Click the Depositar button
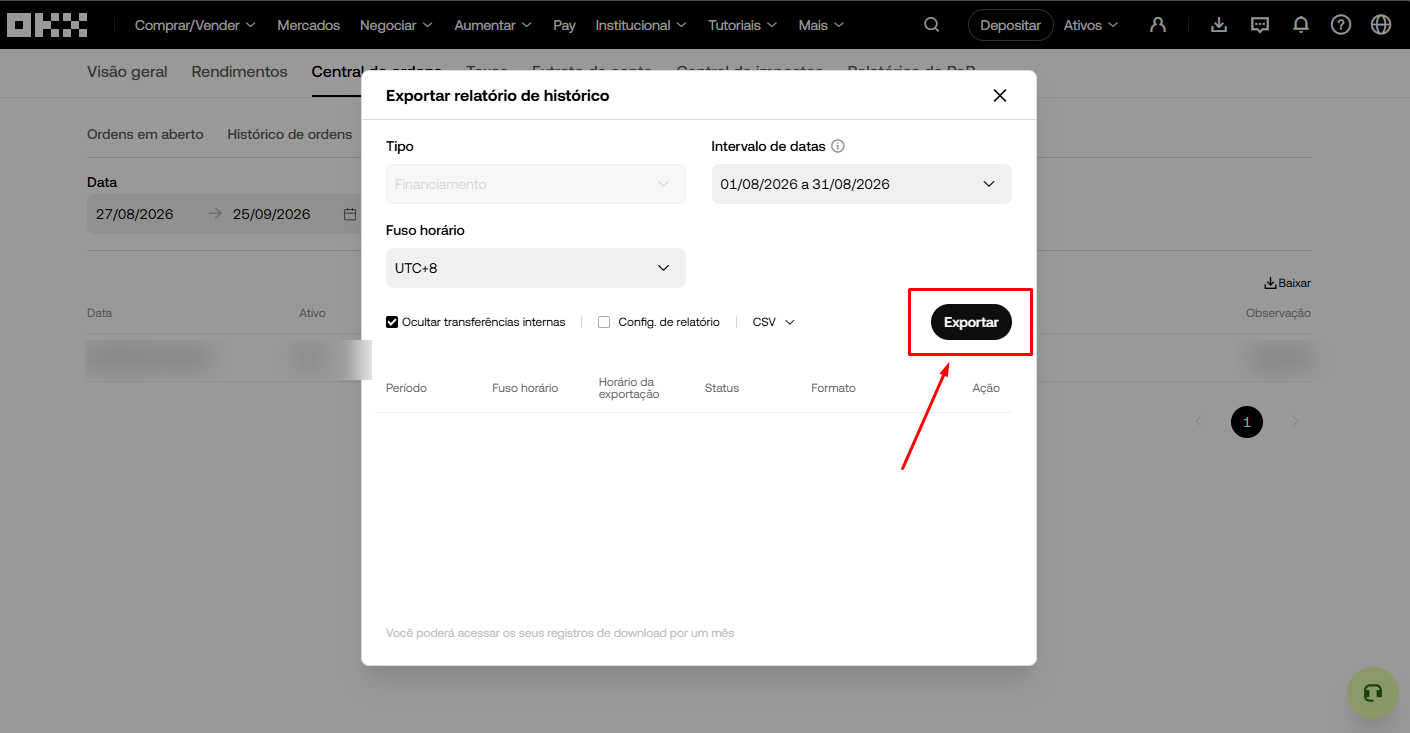Screen dimensions: 1410x733 1010,25
